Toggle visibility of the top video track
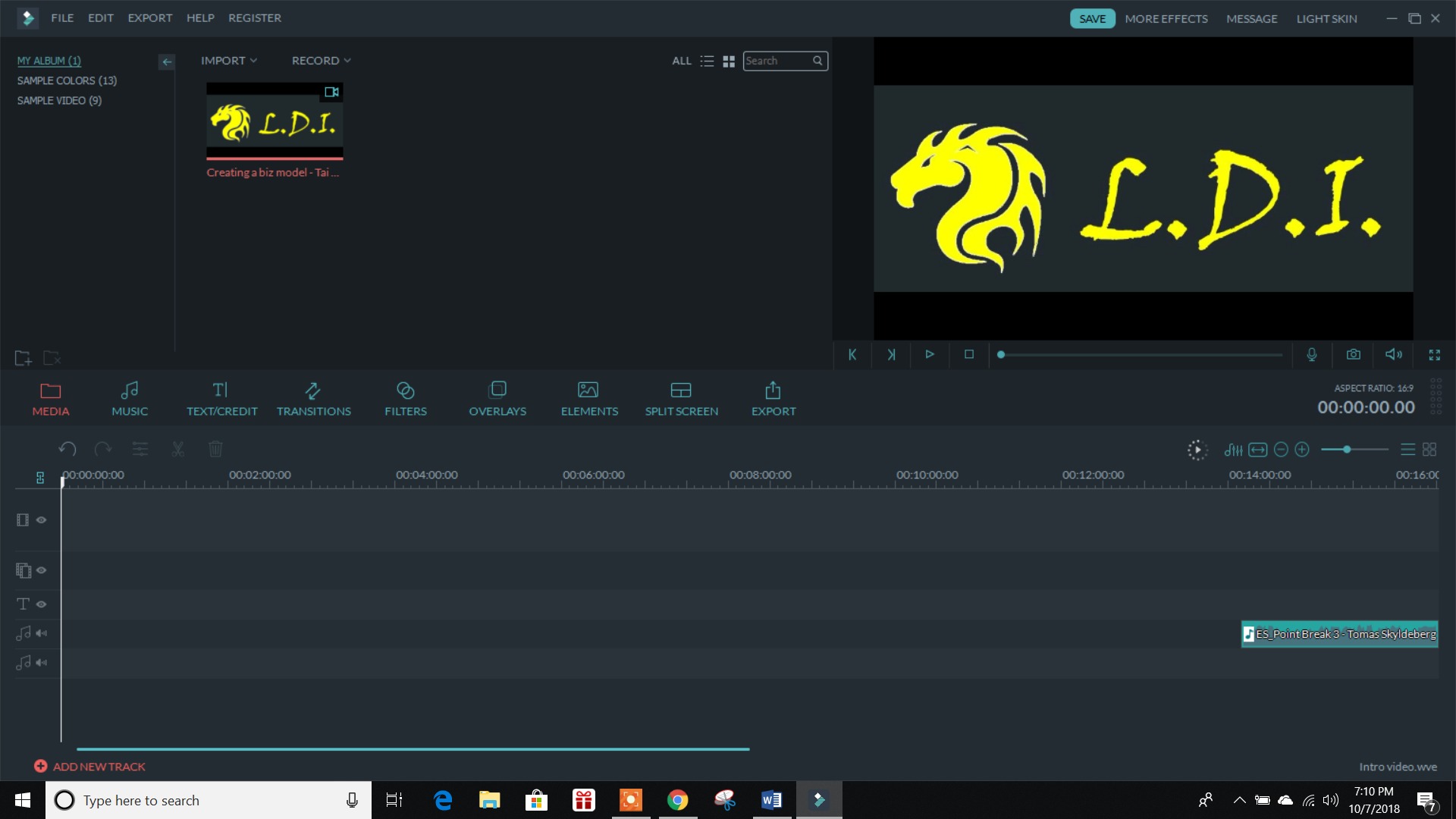The image size is (1456, 819). 41,520
